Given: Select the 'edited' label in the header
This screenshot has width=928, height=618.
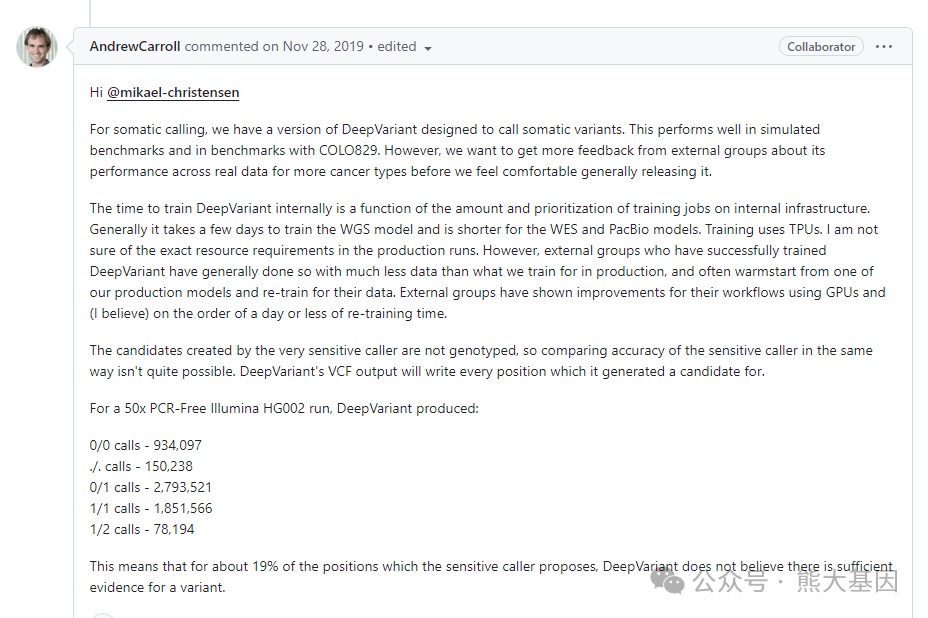Looking at the screenshot, I should tap(397, 46).
